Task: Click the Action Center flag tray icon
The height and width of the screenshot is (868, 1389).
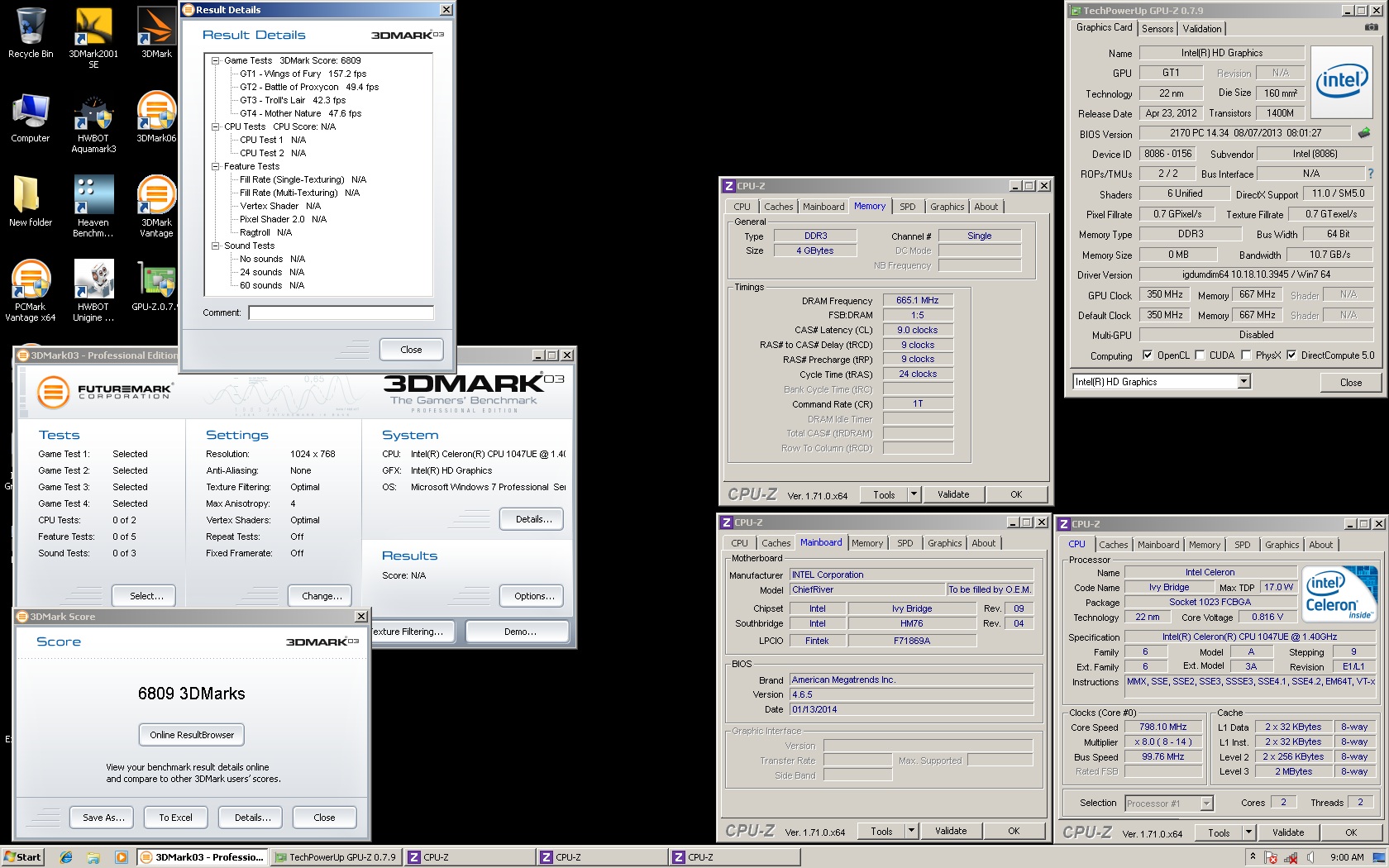Action: point(1271,857)
